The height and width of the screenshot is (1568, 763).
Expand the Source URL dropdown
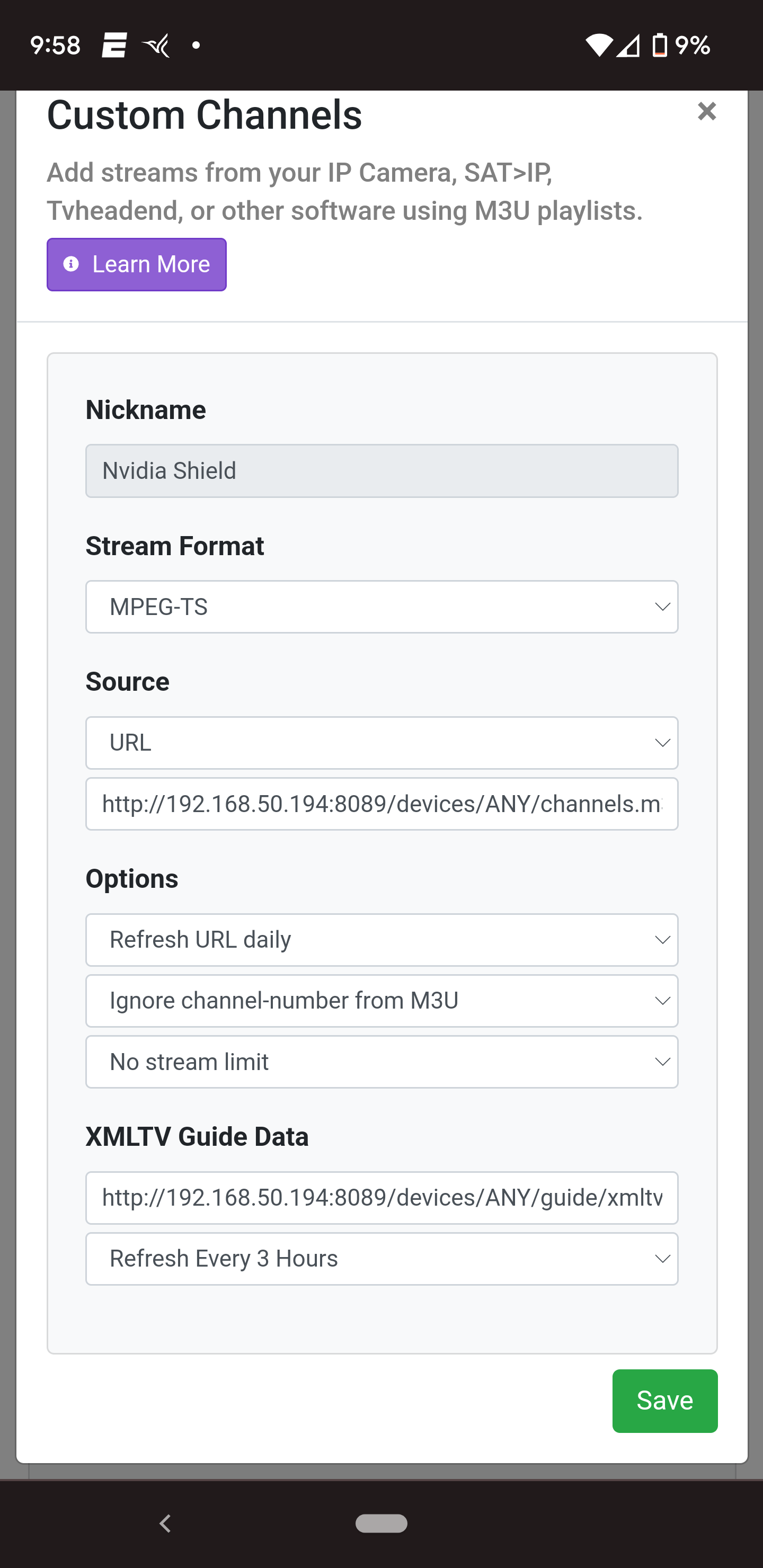[381, 743]
